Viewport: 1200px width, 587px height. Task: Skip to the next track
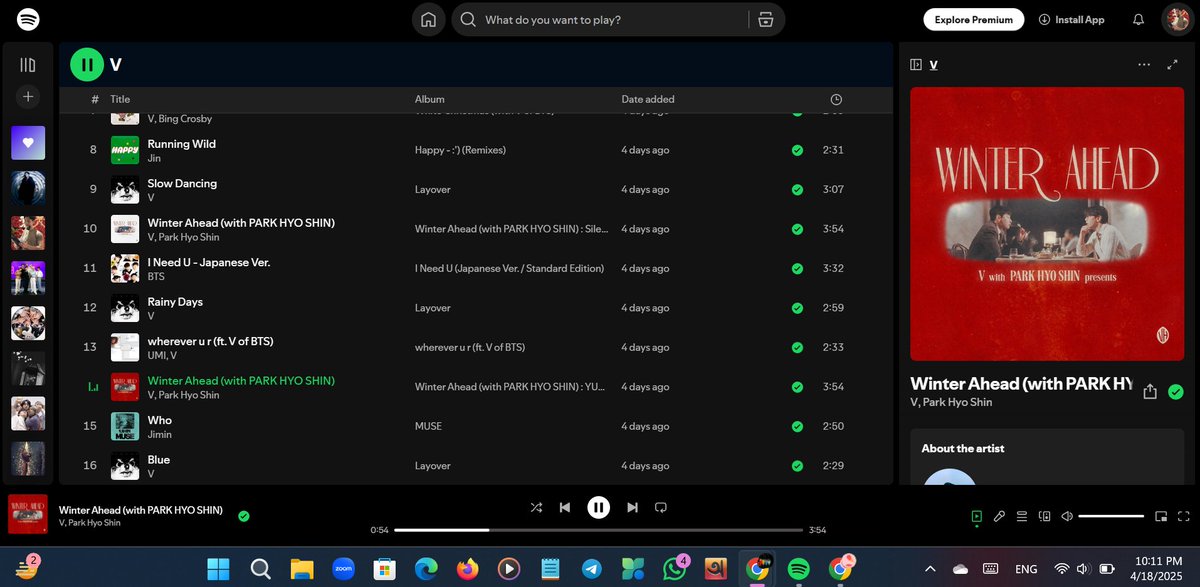click(632, 507)
